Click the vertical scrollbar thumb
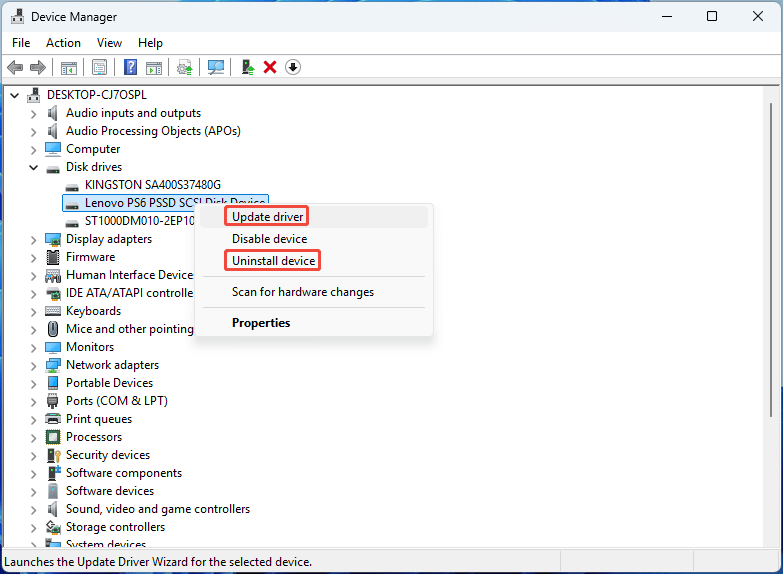 pos(772,260)
